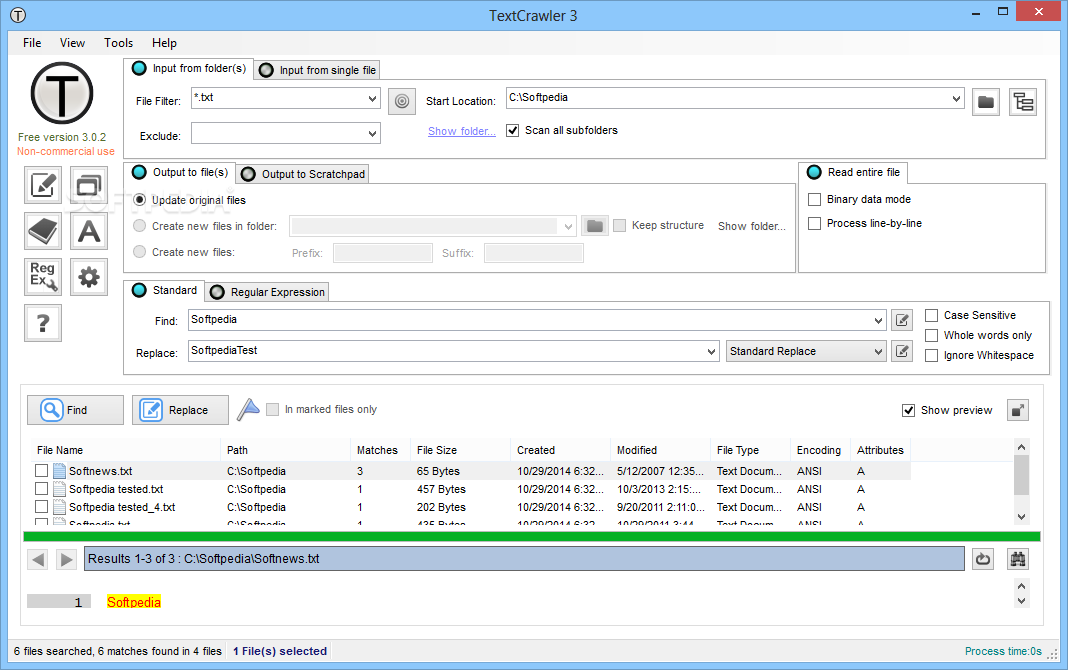Select Update original files radio button

click(140, 200)
